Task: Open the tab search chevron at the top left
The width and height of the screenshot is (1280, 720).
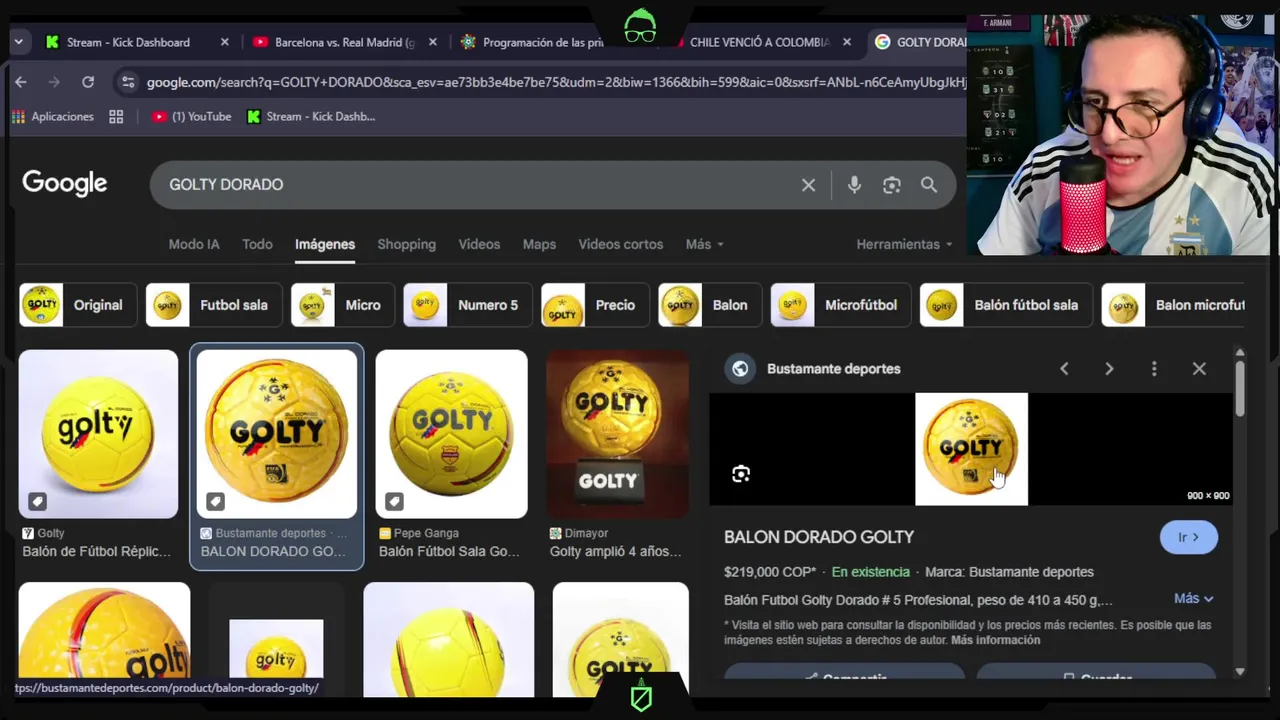Action: [x=18, y=42]
